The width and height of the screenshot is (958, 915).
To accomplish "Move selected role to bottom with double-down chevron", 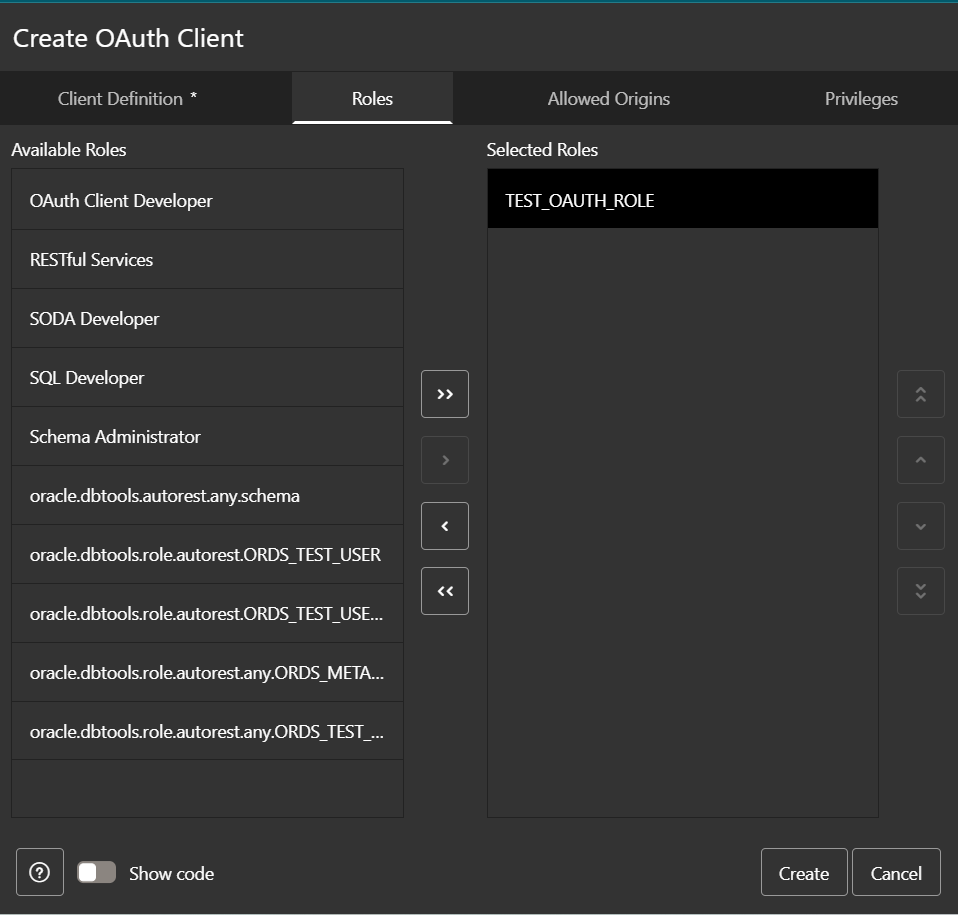I will 920,591.
